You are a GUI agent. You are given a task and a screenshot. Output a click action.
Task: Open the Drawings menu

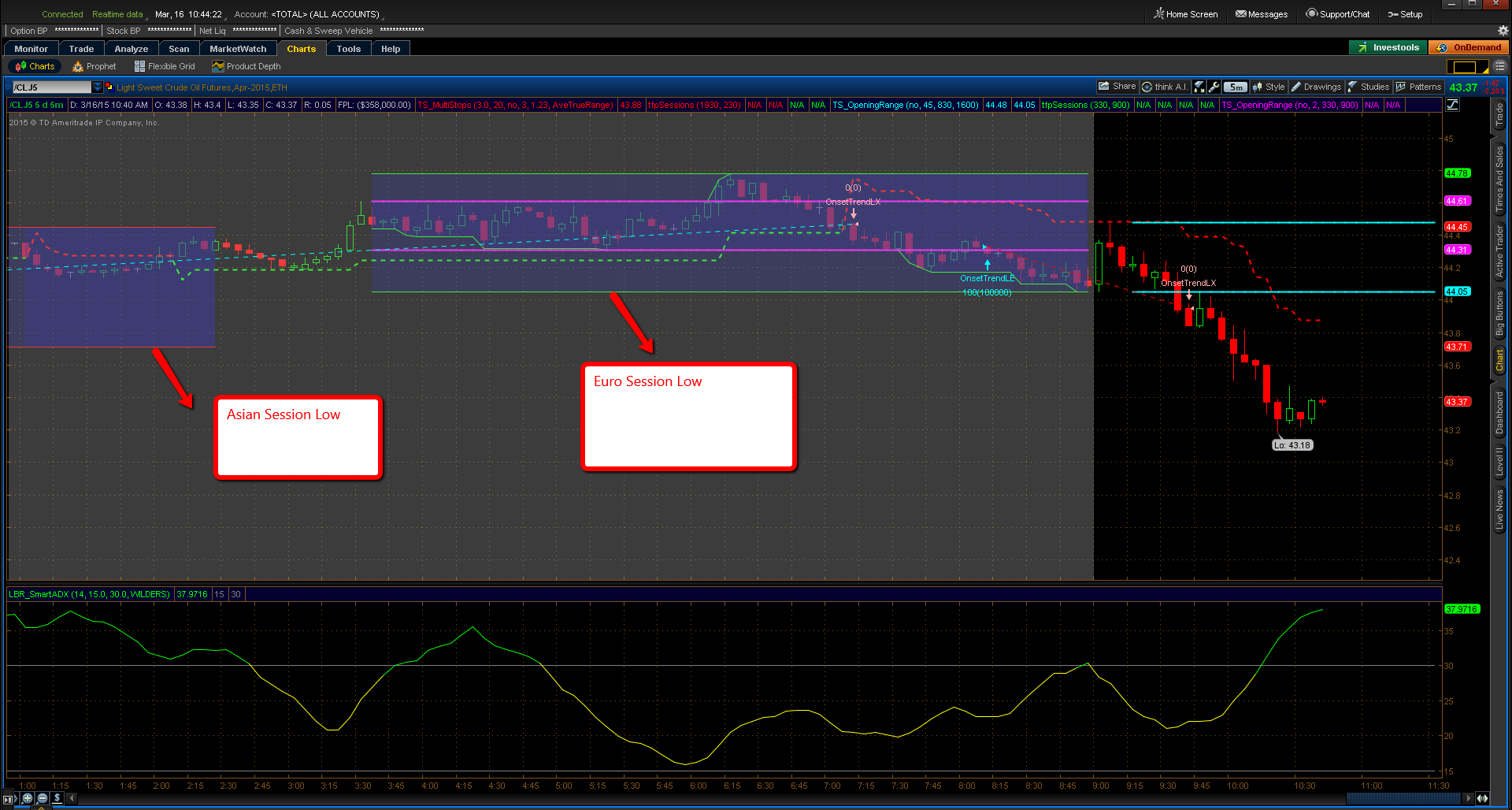[1316, 87]
